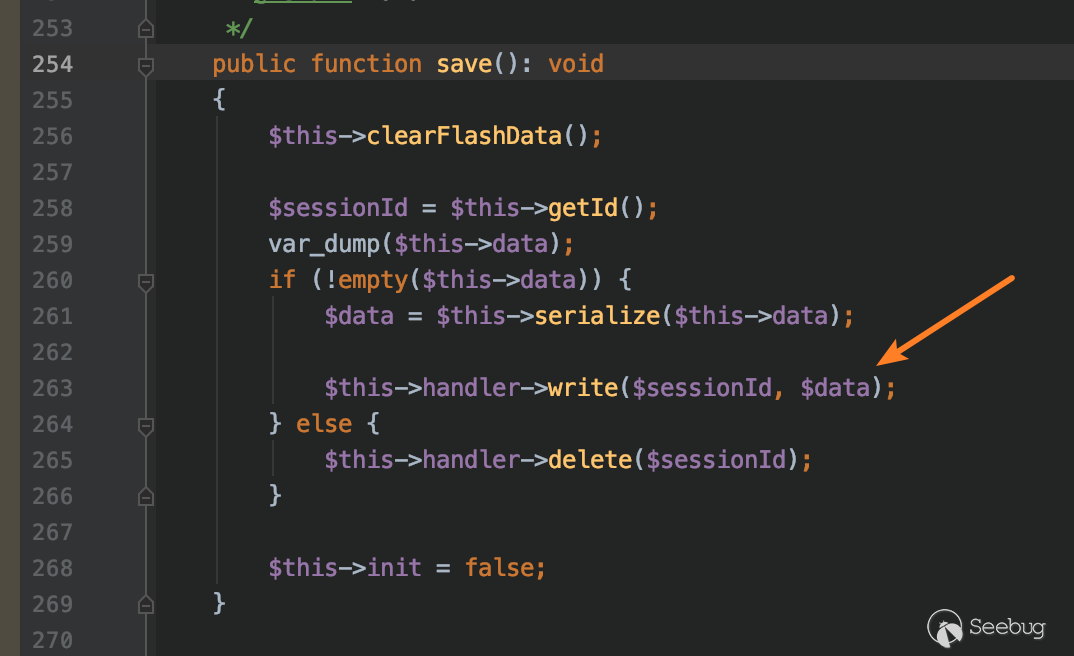This screenshot has height=656, width=1074.
Task: Click the Seebug bug logo icon
Action: [945, 627]
